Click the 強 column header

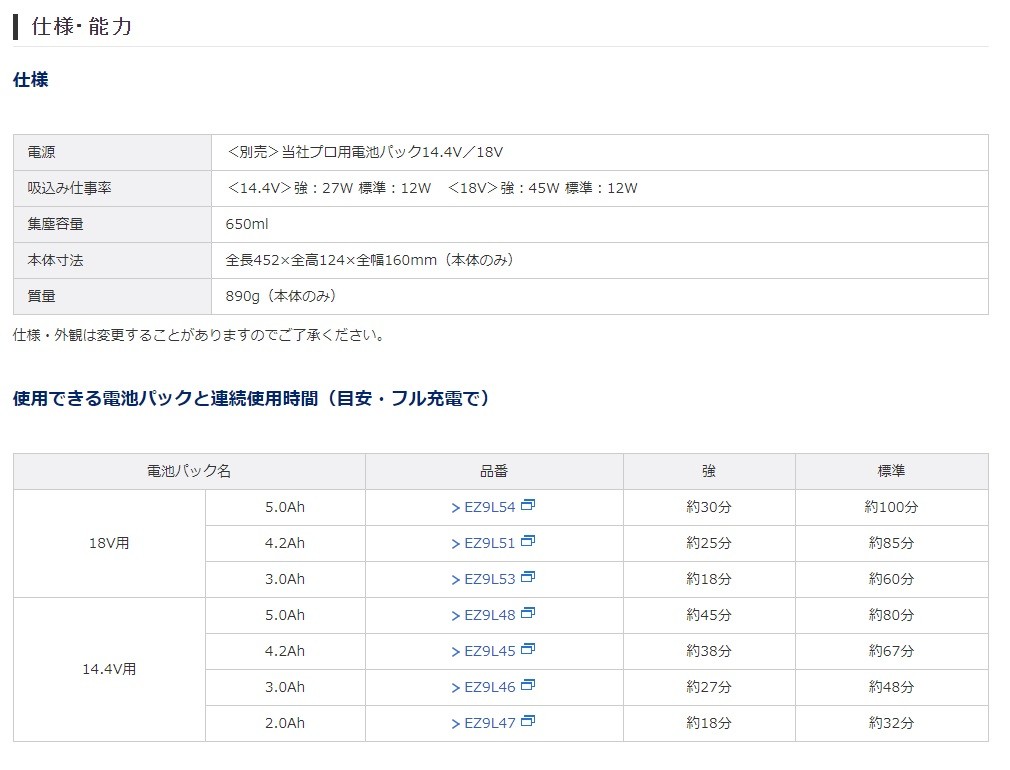coord(709,472)
